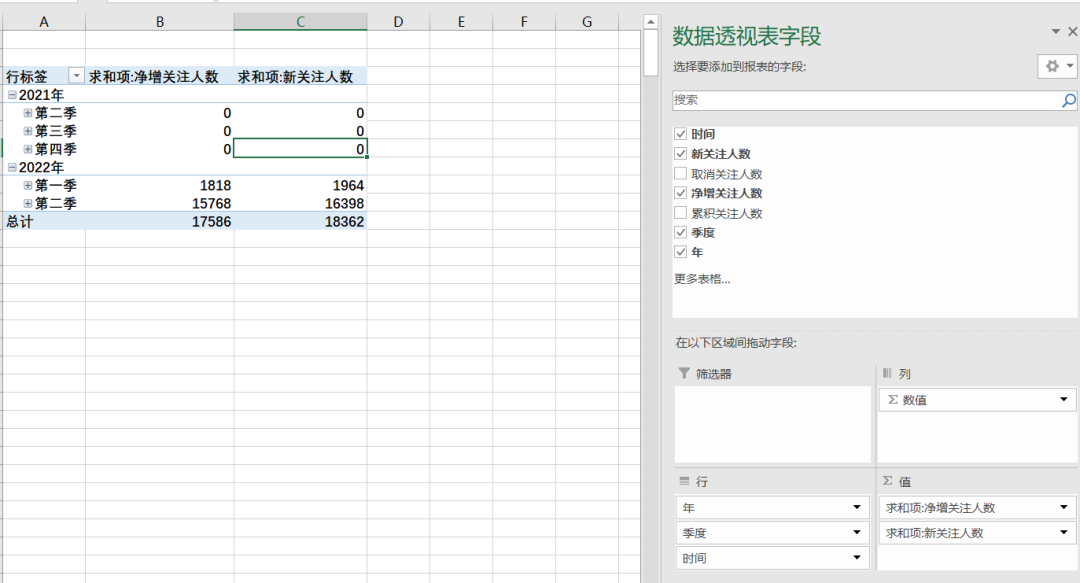This screenshot has width=1080, height=583.
Task: Open the gear tools menu in pivot pane
Action: 1057,66
